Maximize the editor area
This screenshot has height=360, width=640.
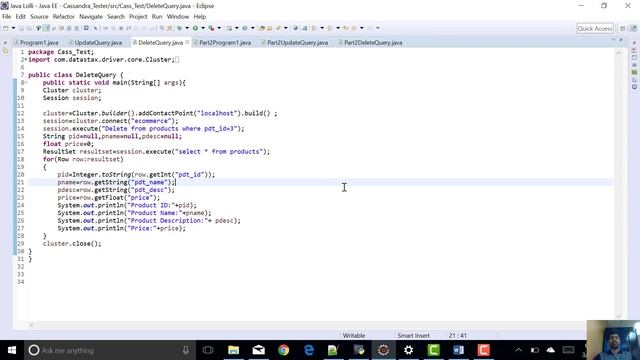pos(621,40)
